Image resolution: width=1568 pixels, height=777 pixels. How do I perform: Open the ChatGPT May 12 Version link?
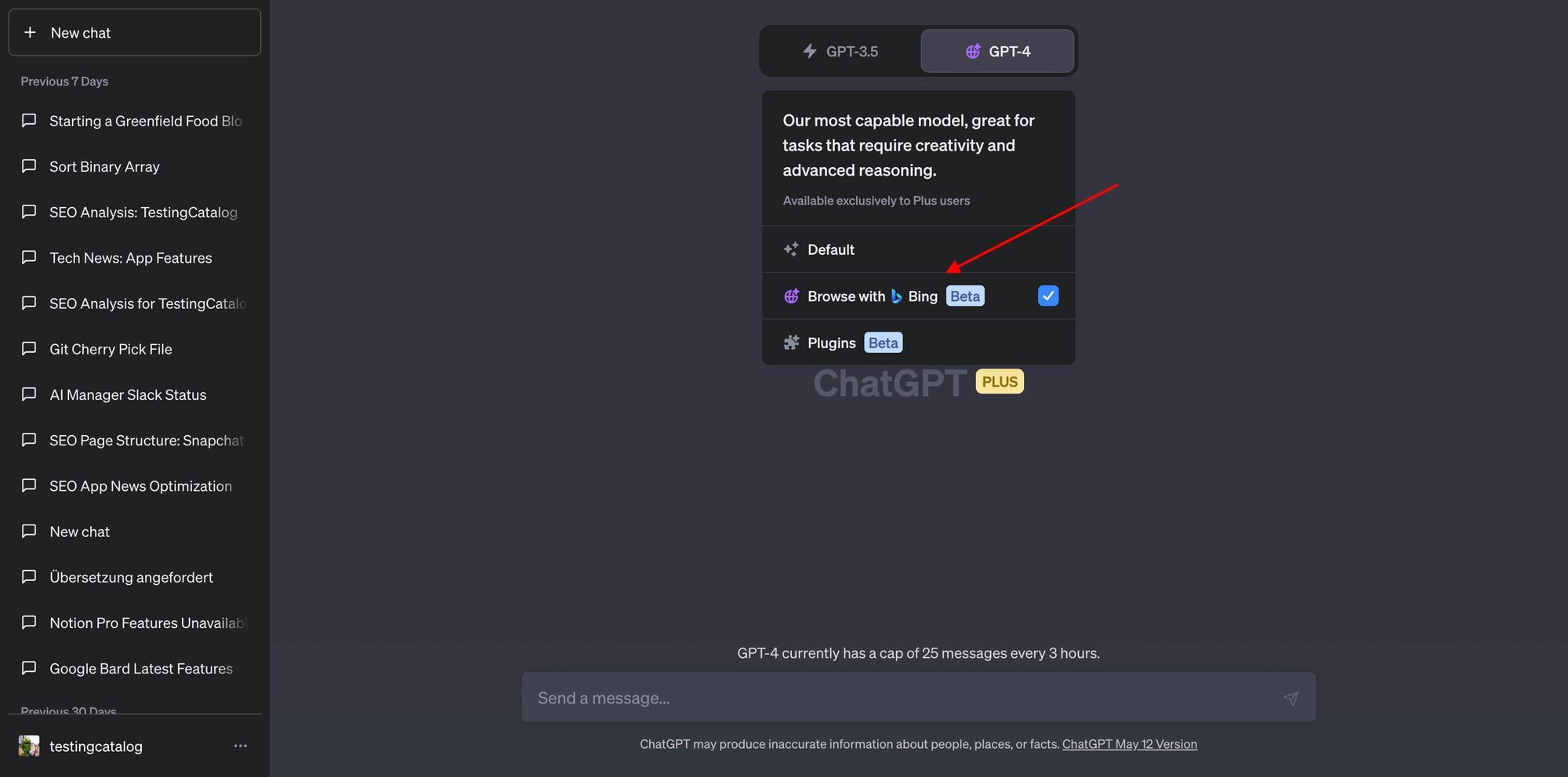1129,743
